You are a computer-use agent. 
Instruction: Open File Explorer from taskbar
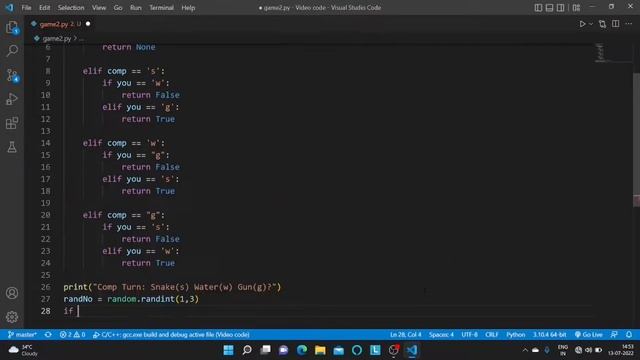320,350
